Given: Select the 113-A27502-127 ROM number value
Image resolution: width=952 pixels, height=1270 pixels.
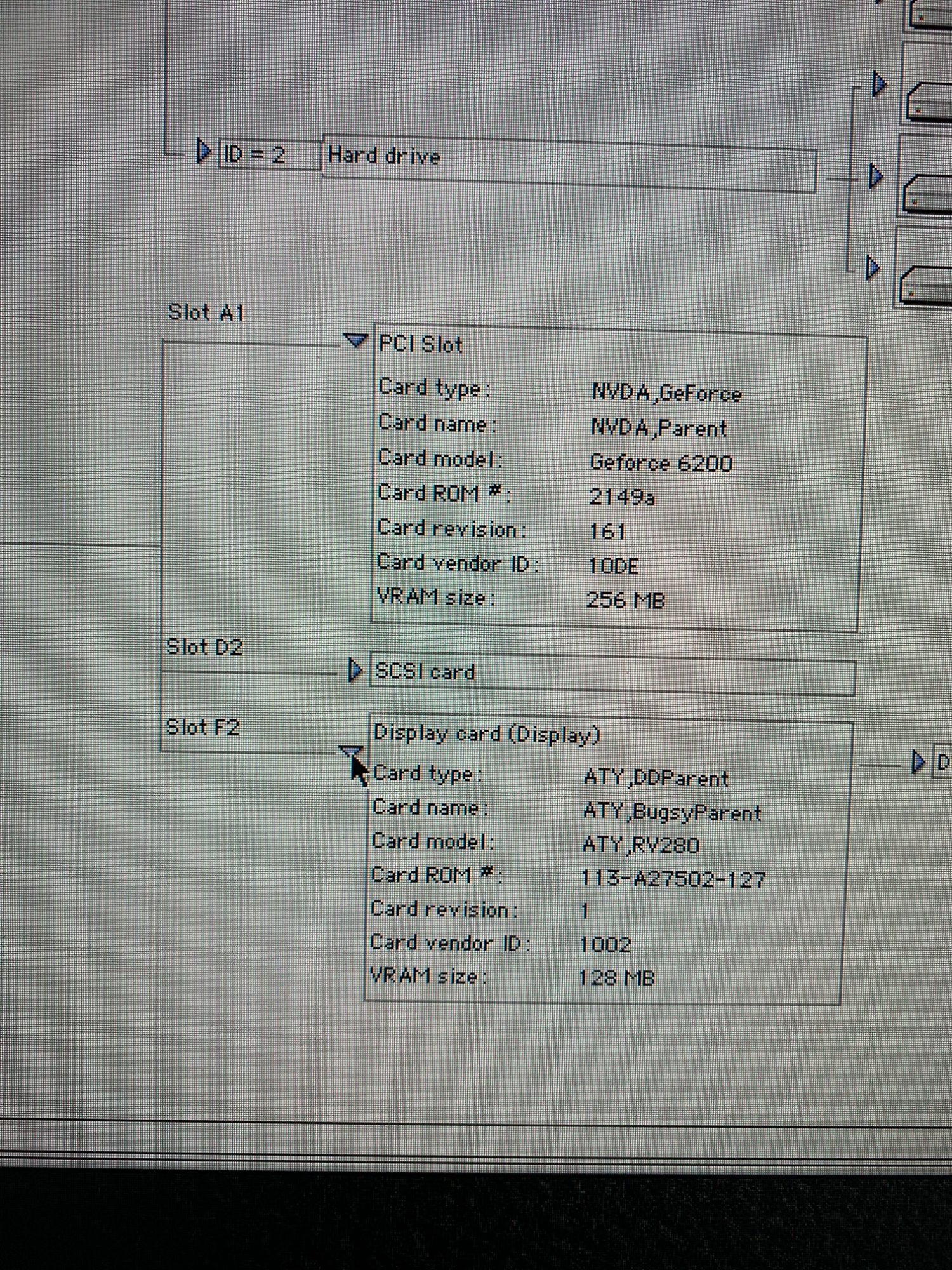Looking at the screenshot, I should tap(673, 879).
